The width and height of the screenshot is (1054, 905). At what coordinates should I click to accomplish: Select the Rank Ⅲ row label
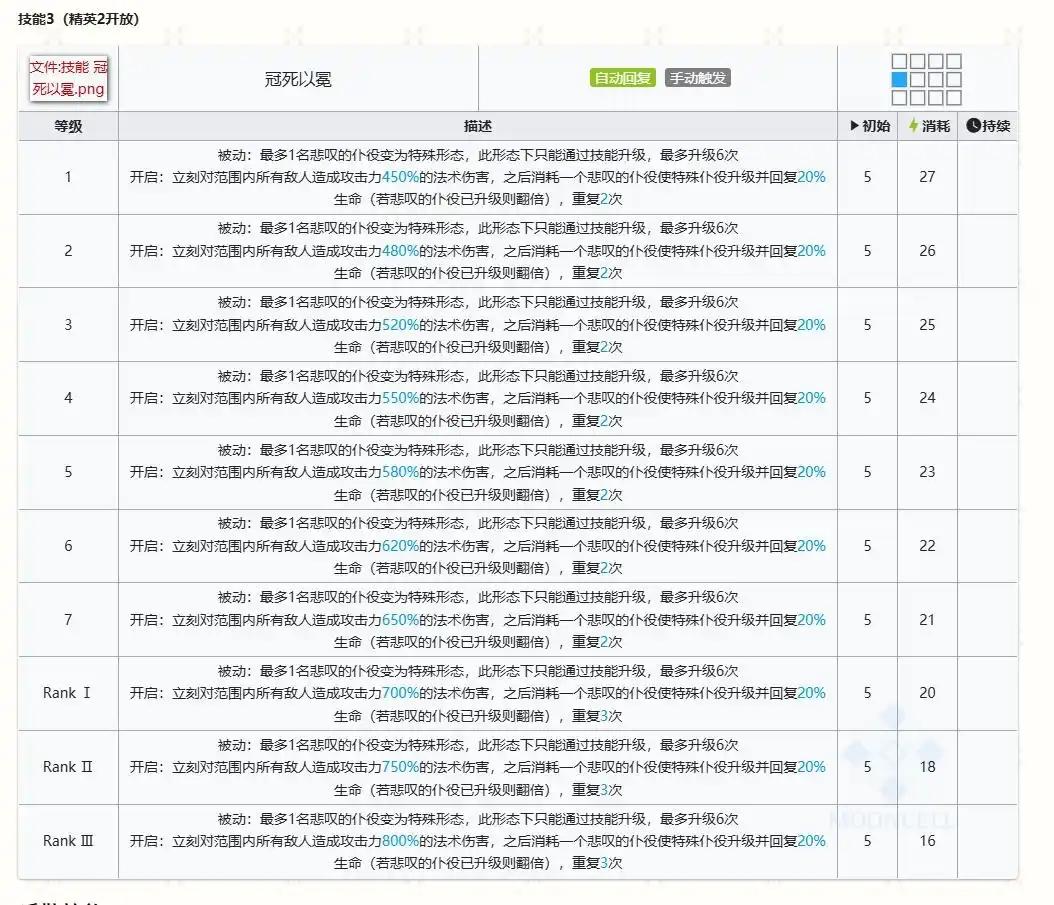click(68, 841)
